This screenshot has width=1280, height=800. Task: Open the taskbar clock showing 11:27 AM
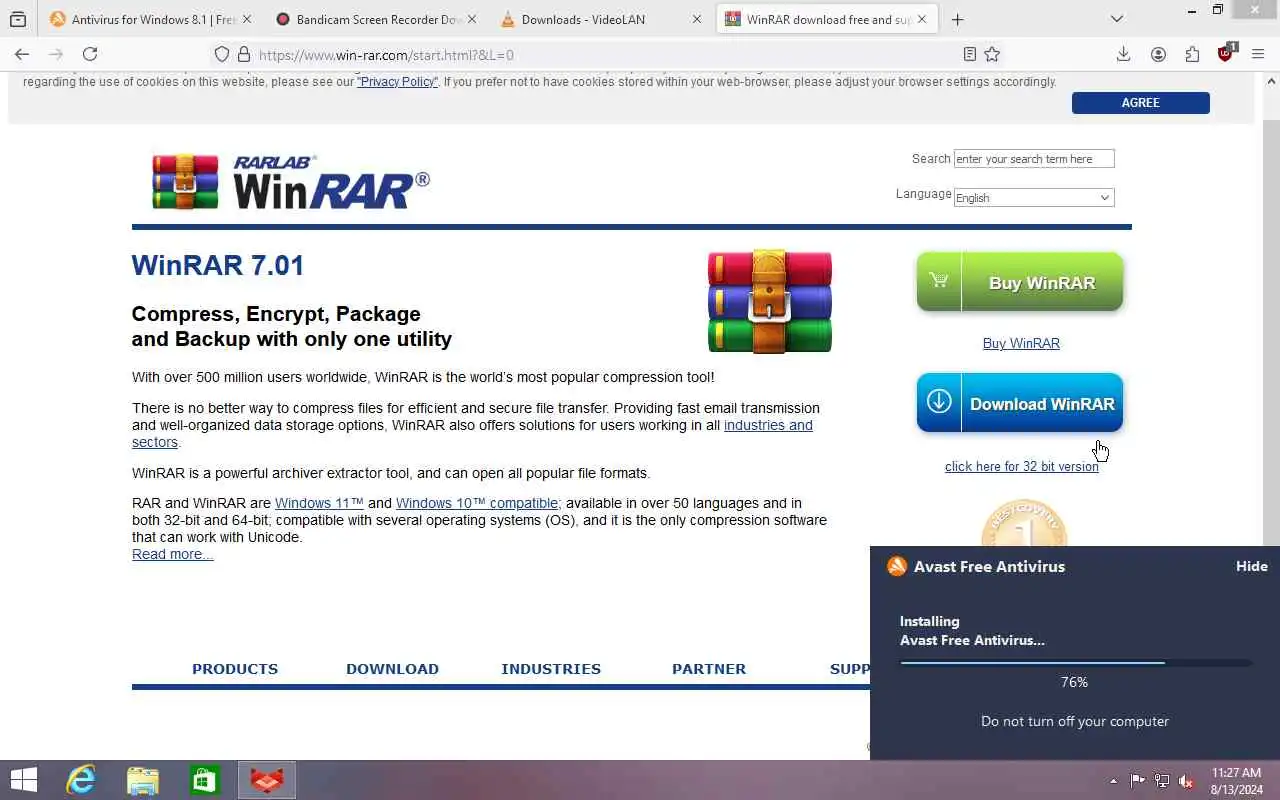1236,781
